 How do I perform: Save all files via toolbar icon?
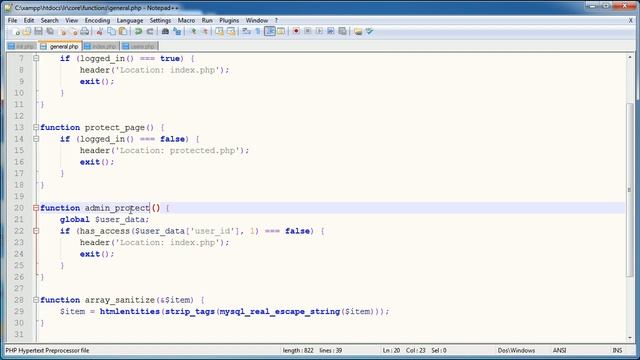point(50,31)
